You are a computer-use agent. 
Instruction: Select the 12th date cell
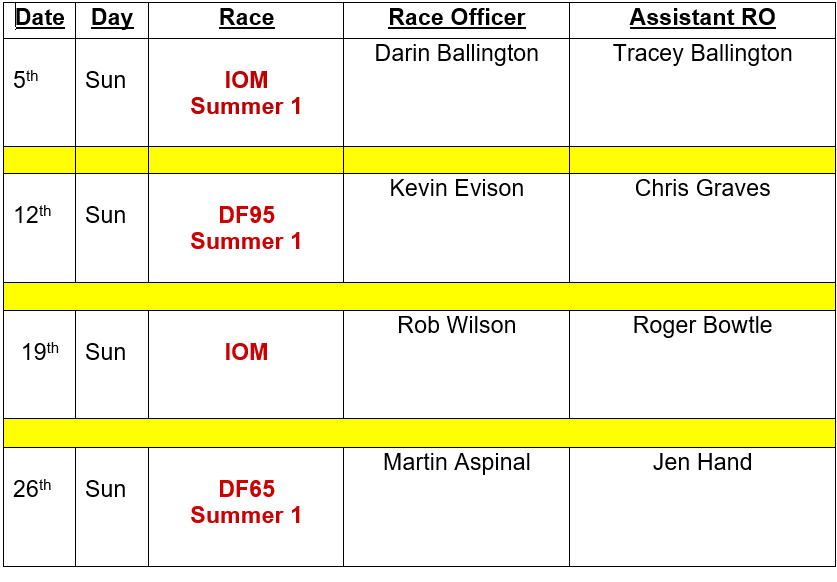point(32,215)
